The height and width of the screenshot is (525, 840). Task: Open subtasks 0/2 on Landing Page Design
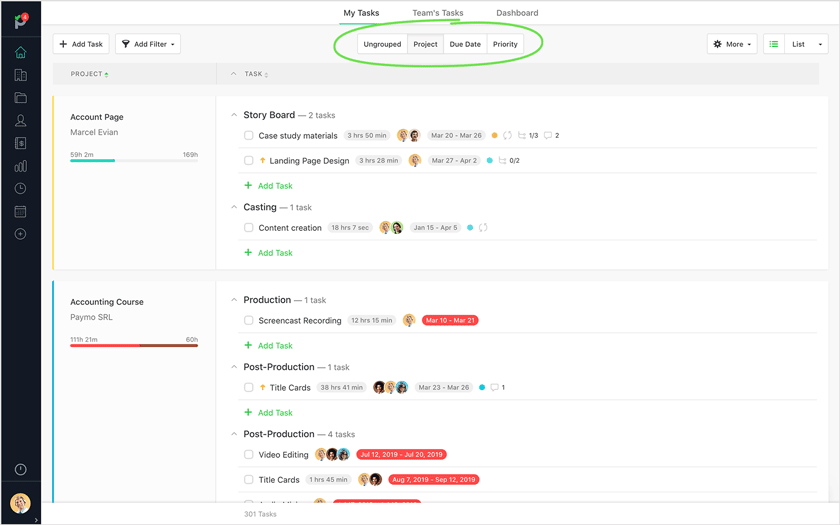(x=509, y=160)
